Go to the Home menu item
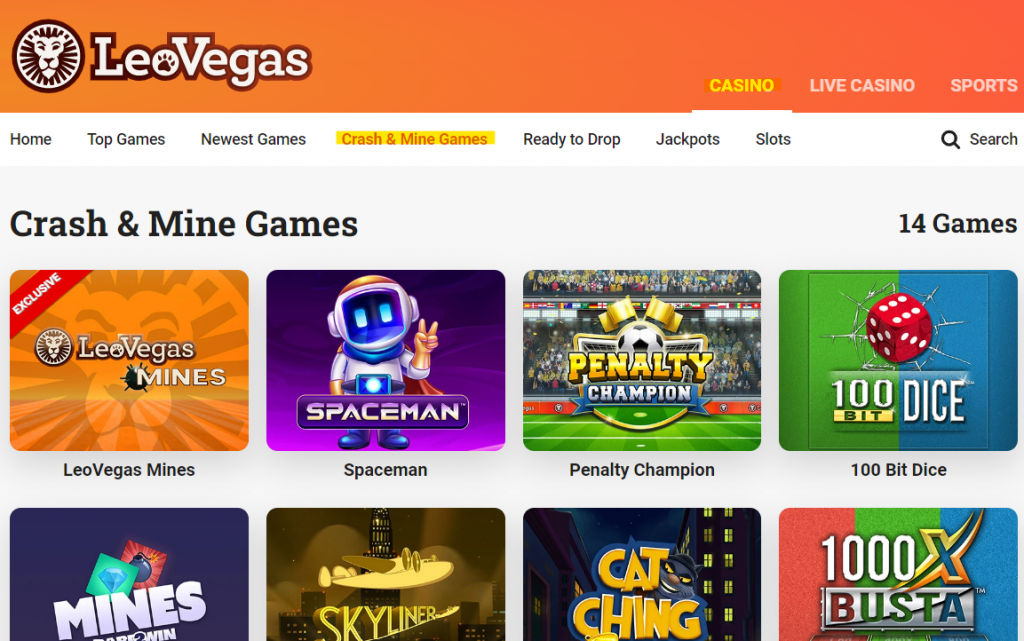 (31, 139)
